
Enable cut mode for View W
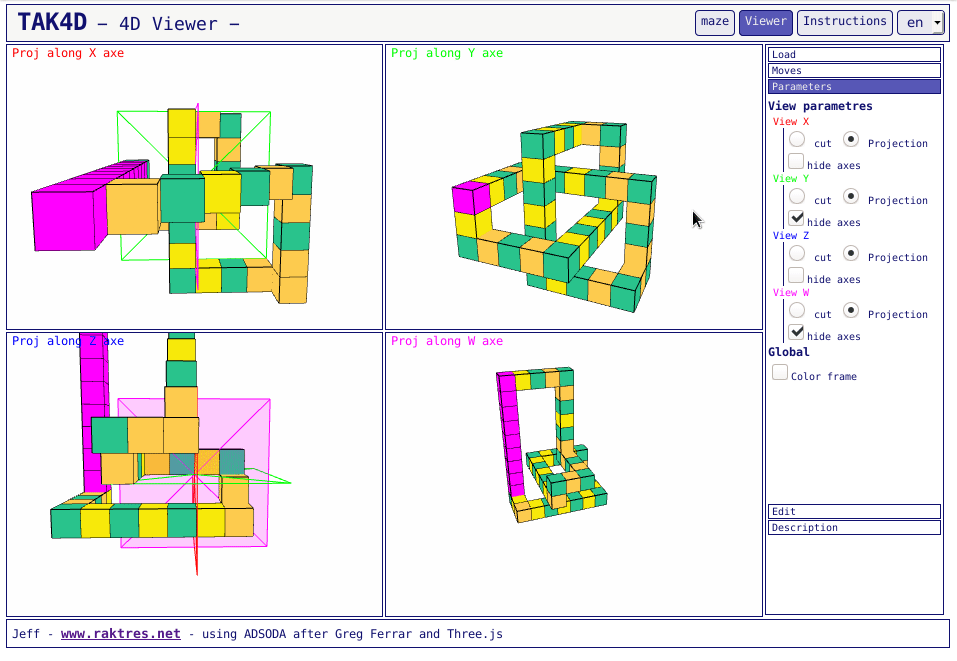click(796, 310)
